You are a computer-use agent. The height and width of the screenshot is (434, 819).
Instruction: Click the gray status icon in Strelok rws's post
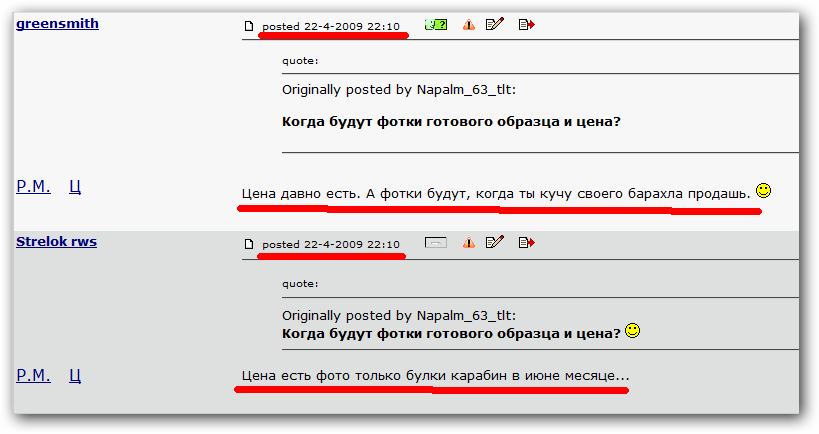(x=435, y=243)
